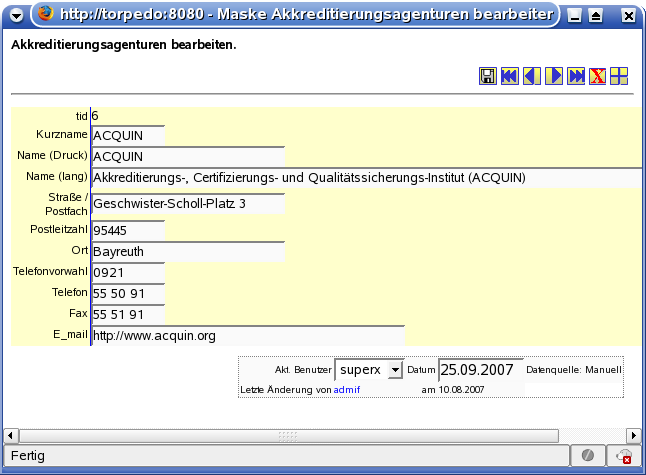Edit the Ort field showing Bayreuth

188,252
